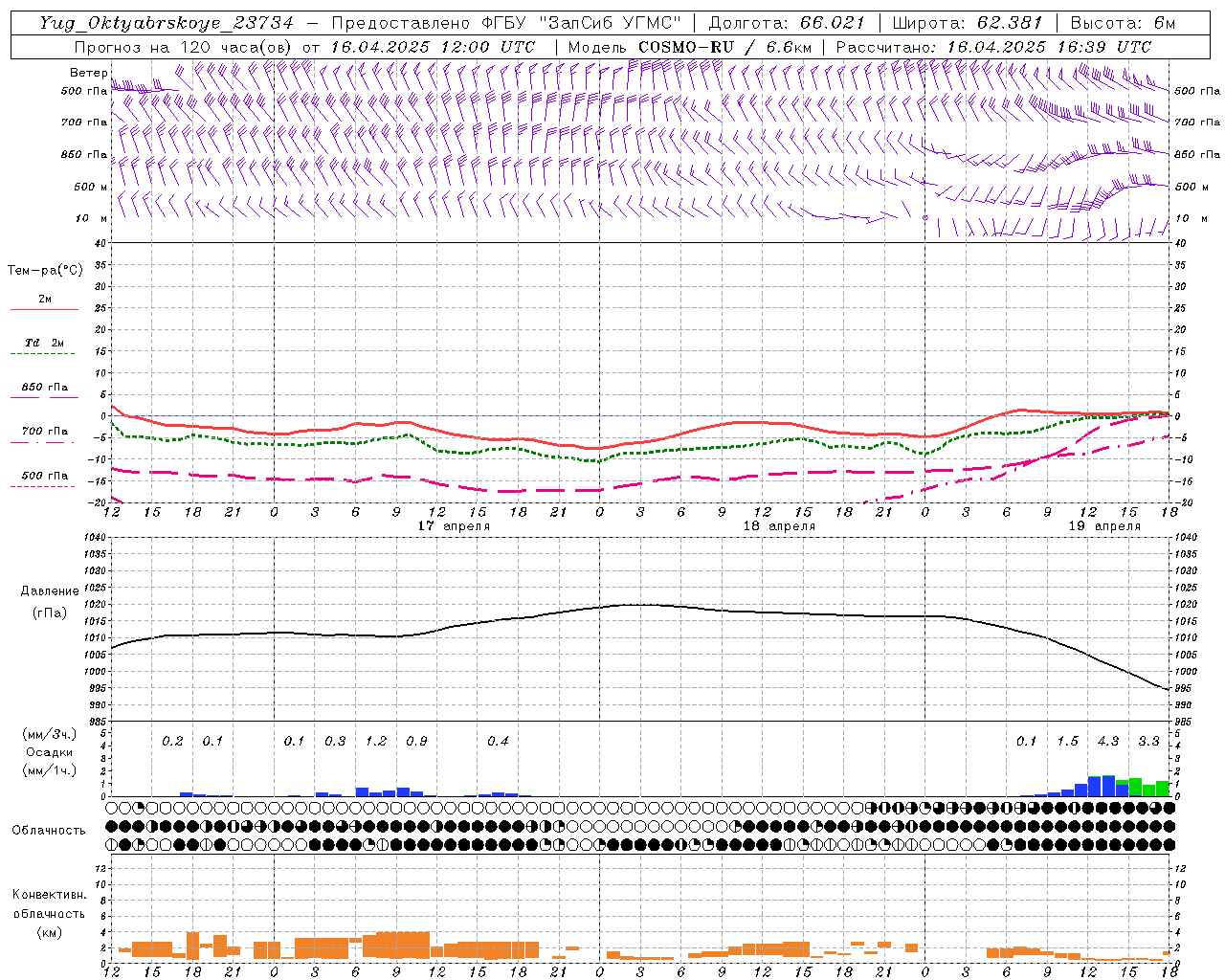Click the 'Широта: 62.381' latitude value
The width and height of the screenshot is (1225, 980).
click(x=967, y=23)
